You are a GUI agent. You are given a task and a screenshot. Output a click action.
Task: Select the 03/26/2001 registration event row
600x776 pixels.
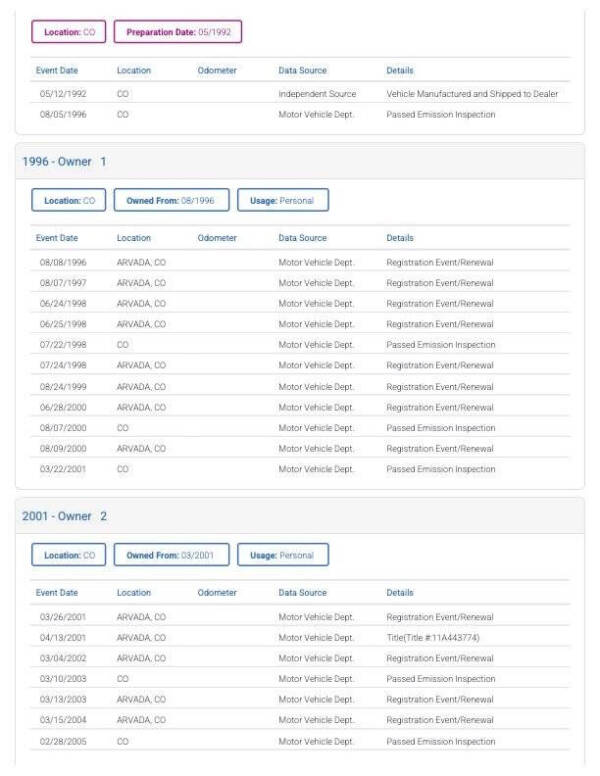[x=299, y=616]
